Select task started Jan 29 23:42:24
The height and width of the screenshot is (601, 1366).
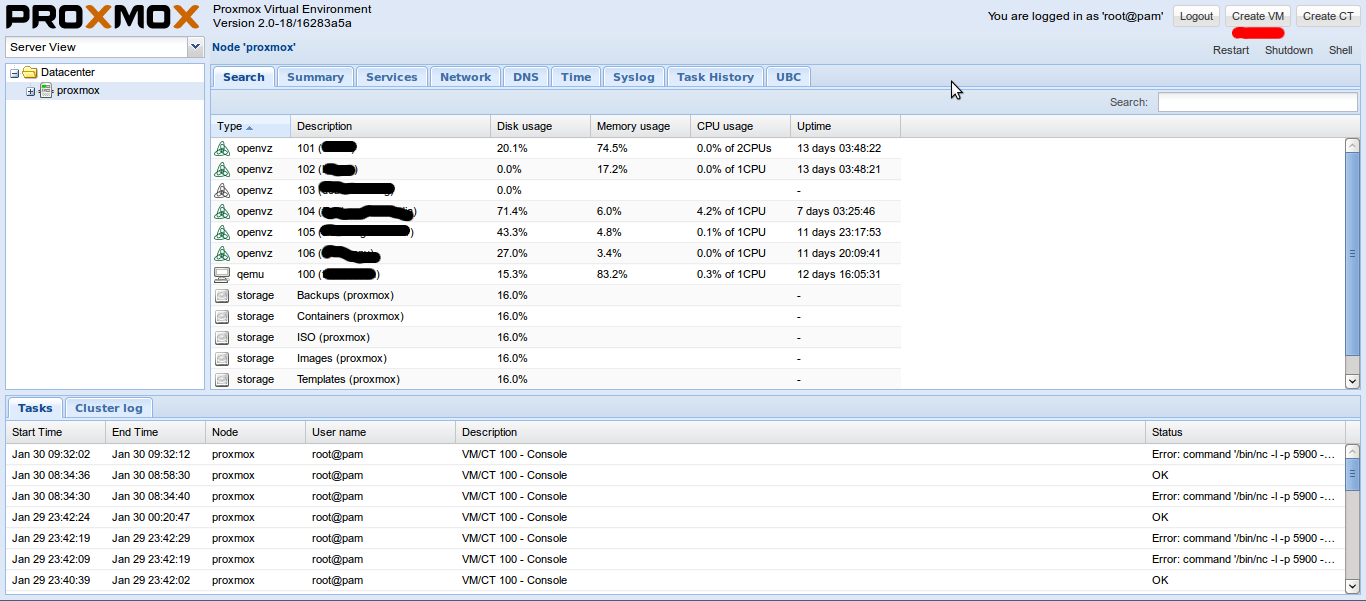coord(675,517)
